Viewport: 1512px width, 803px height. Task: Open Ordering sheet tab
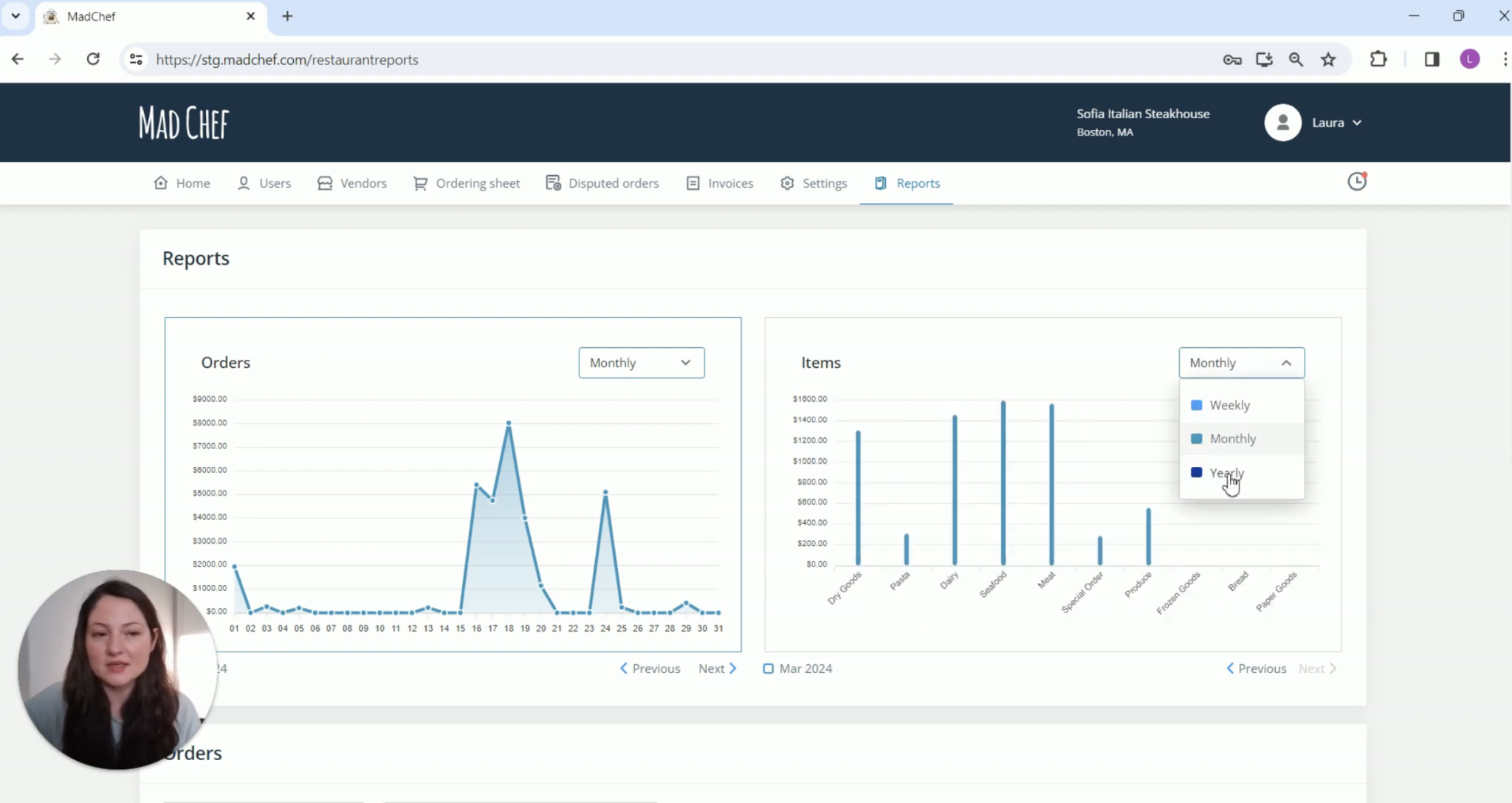pos(467,183)
